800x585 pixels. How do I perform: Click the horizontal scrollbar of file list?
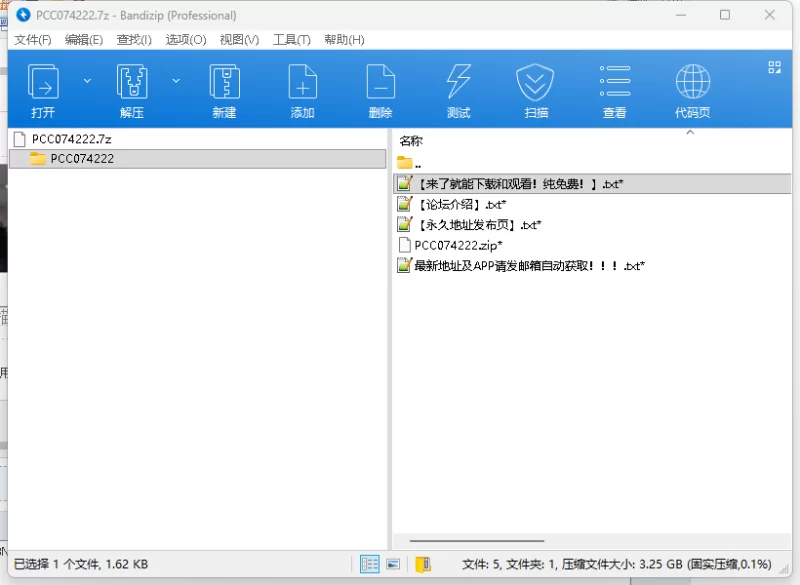point(477,541)
